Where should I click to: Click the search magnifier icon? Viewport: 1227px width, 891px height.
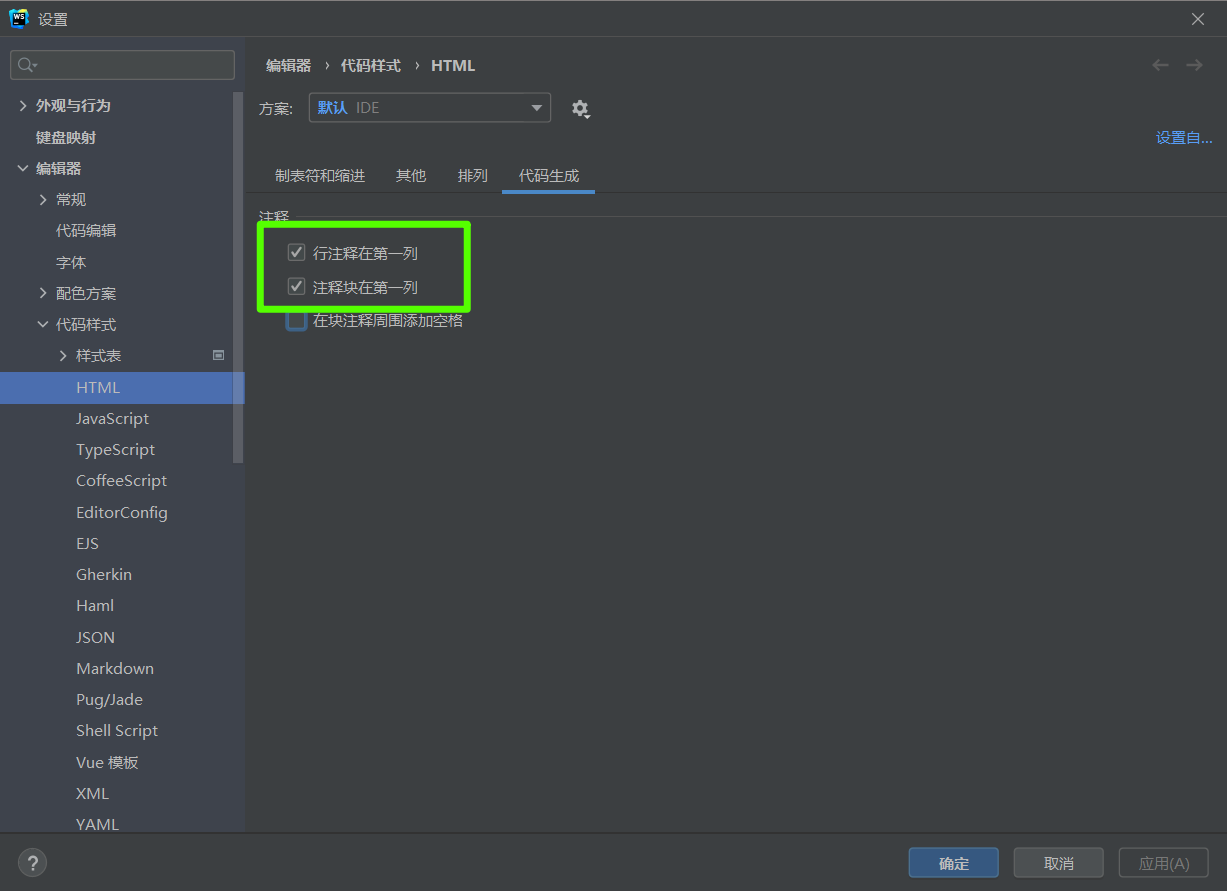click(26, 65)
